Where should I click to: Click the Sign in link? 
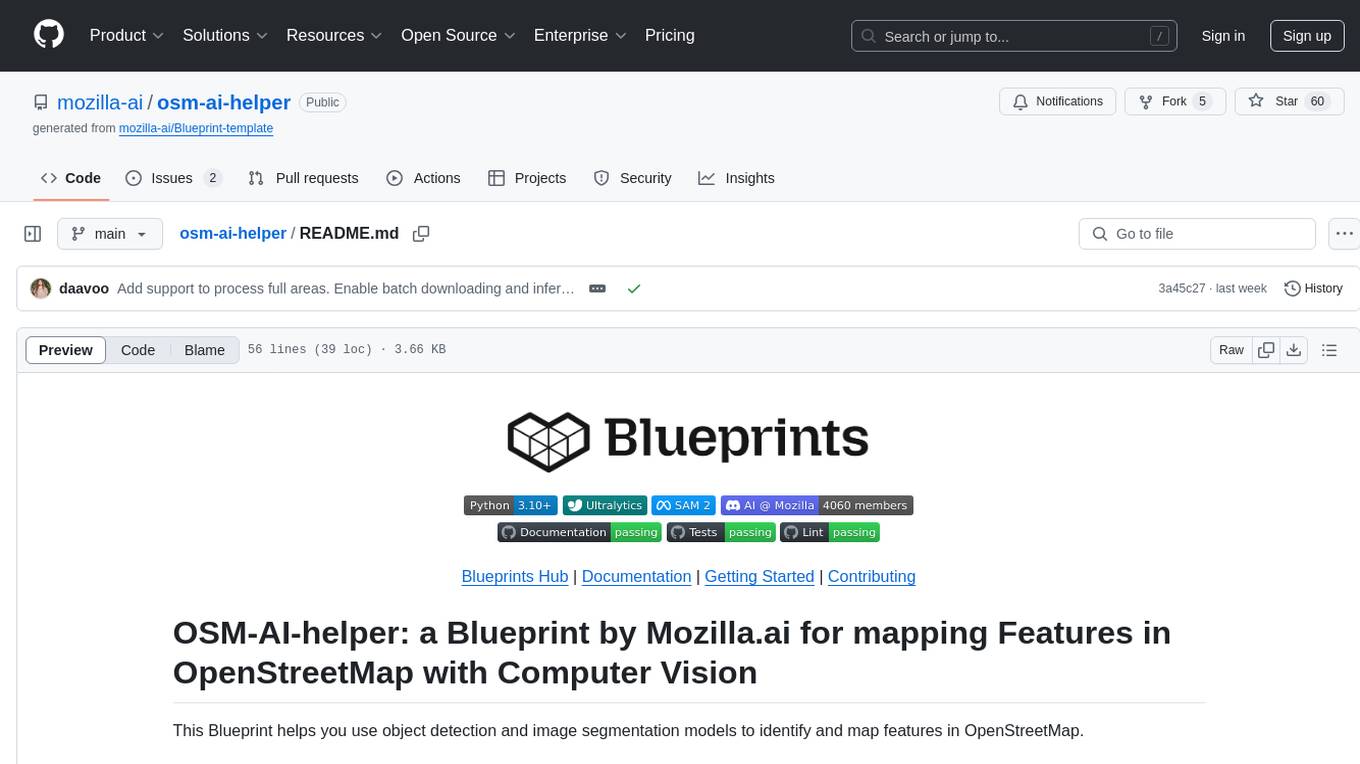coord(1223,36)
